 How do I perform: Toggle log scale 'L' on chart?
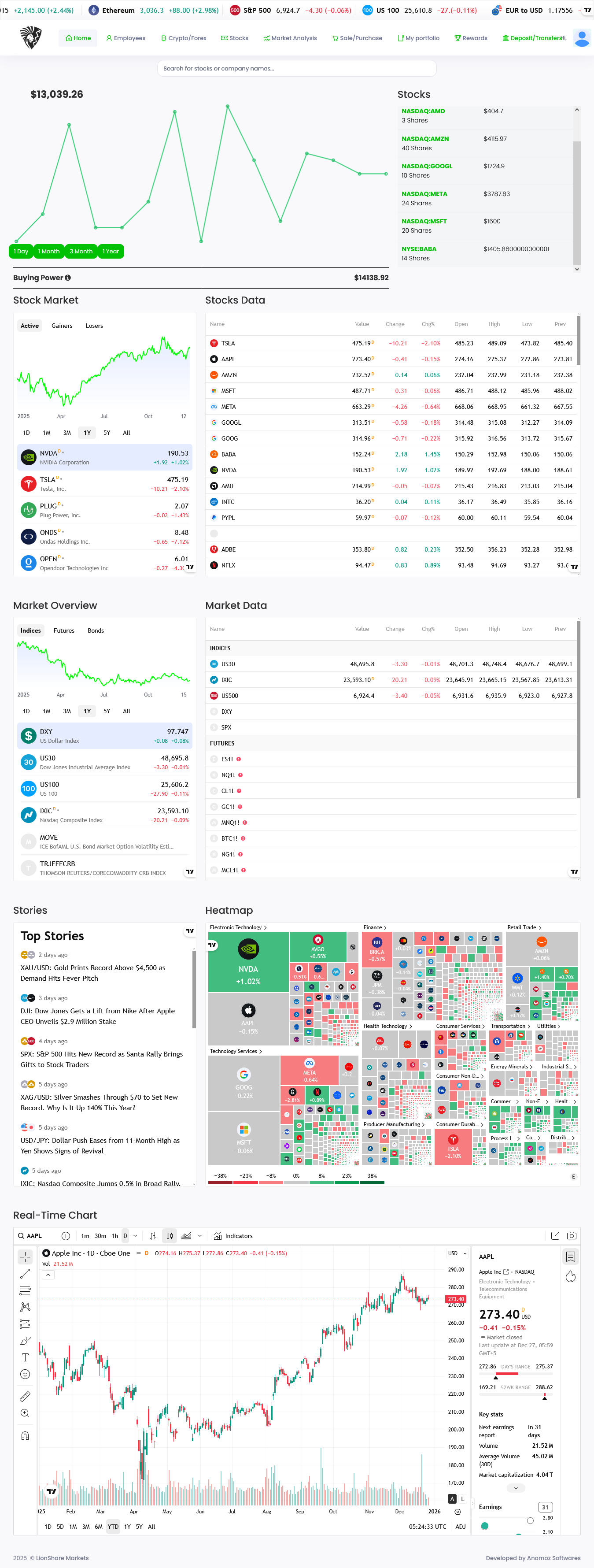[x=462, y=1498]
